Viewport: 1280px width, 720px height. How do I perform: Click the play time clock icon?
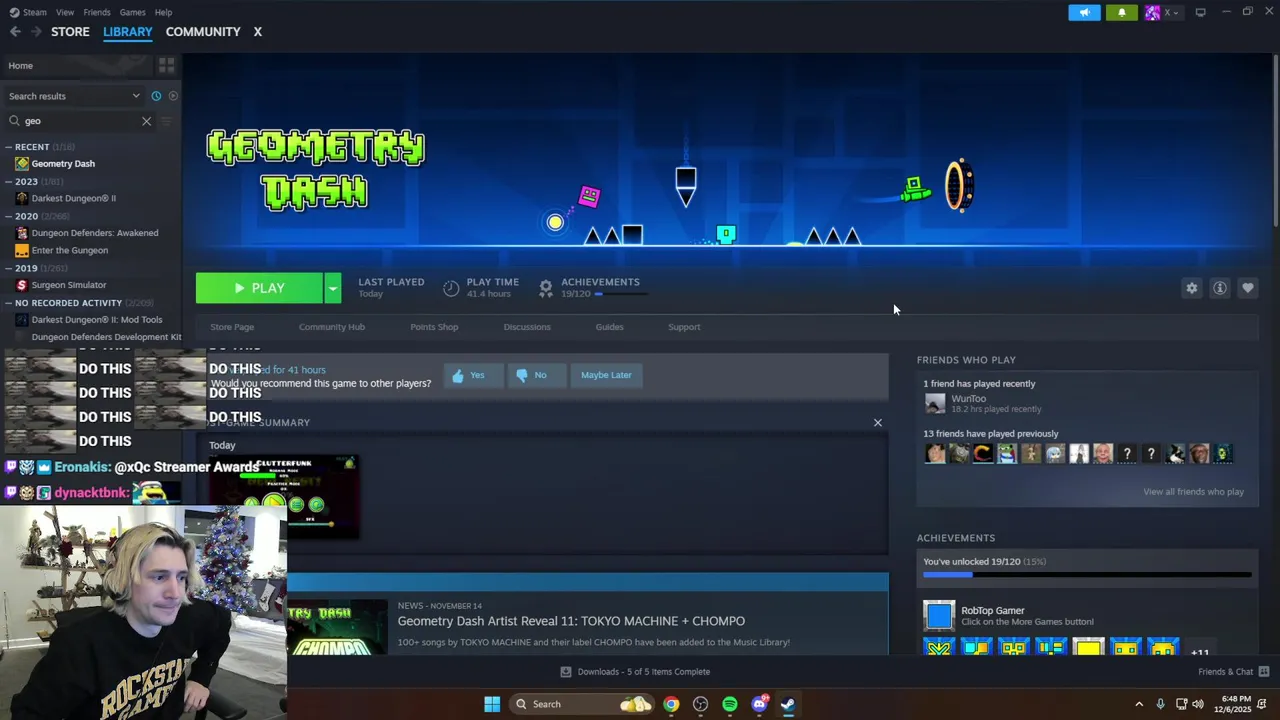(451, 288)
